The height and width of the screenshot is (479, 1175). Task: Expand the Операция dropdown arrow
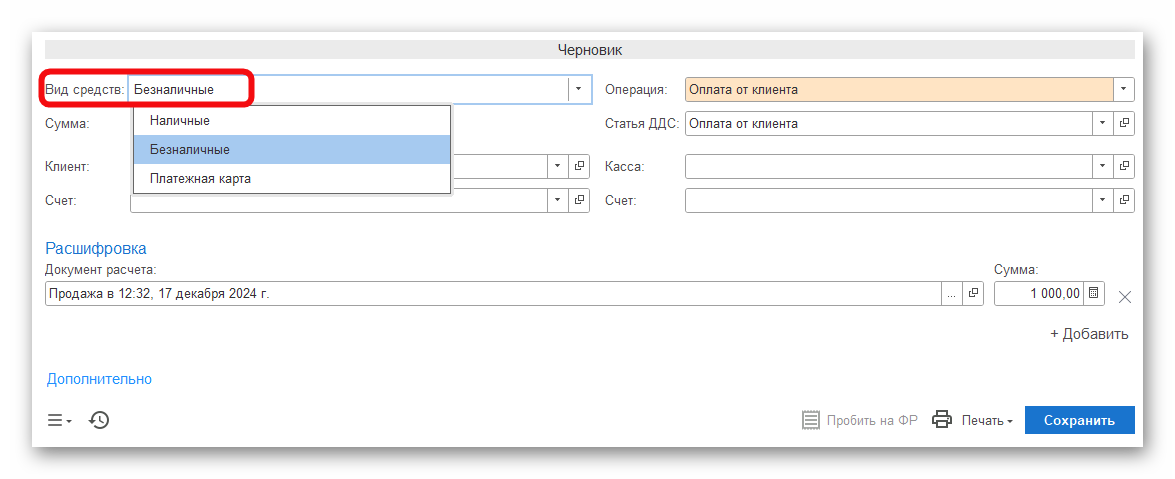click(1124, 90)
